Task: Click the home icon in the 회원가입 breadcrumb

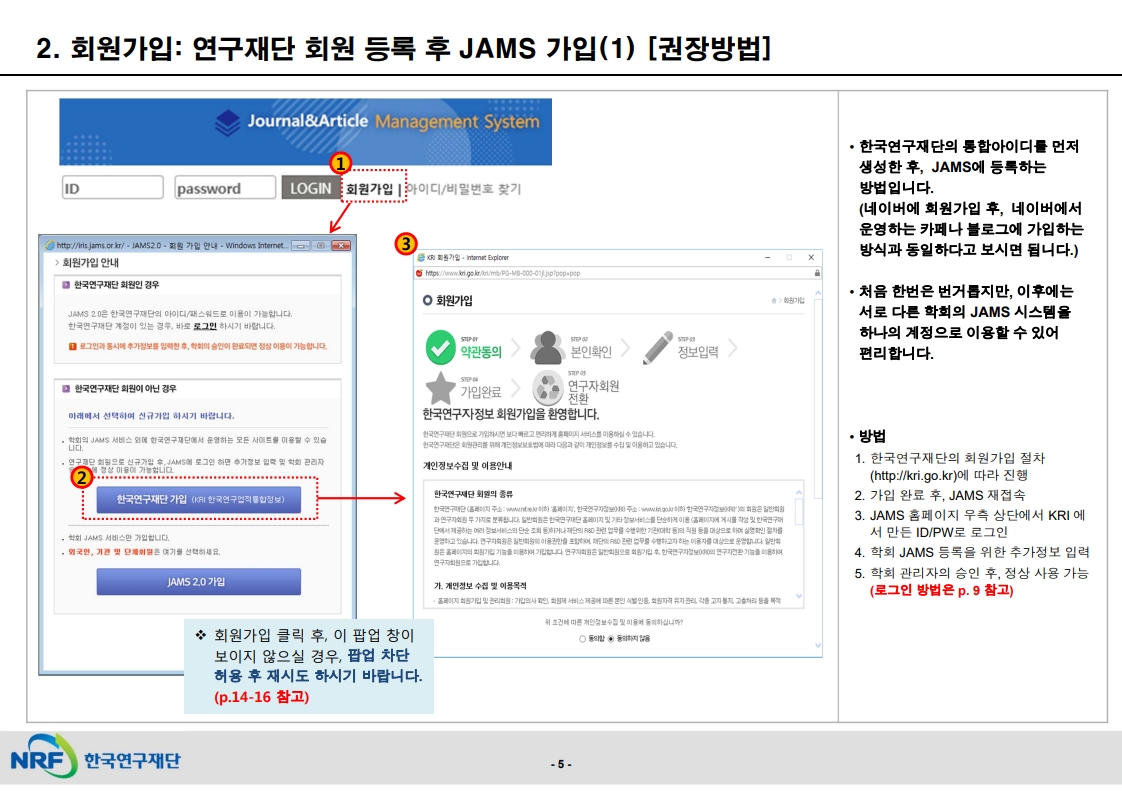Action: click(x=774, y=301)
